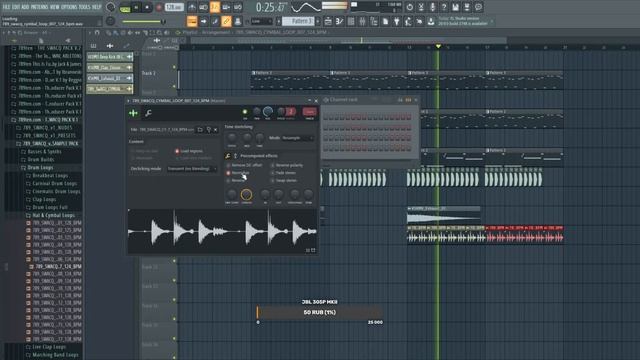The height and width of the screenshot is (360, 640).
Task: Click the chat bubble icon
Action: (478, 7)
